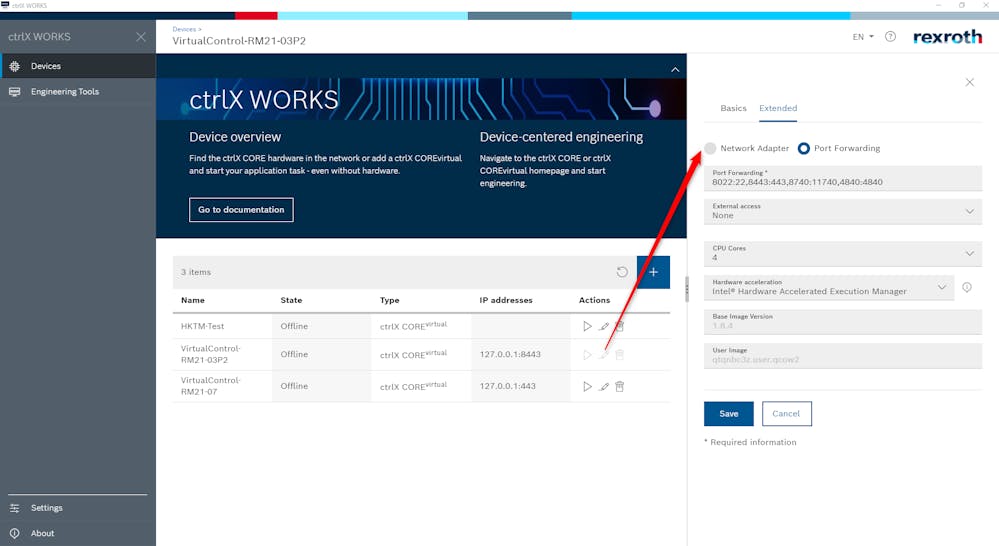999x546 pixels.
Task: Add a new device with plus button
Action: coord(653,272)
